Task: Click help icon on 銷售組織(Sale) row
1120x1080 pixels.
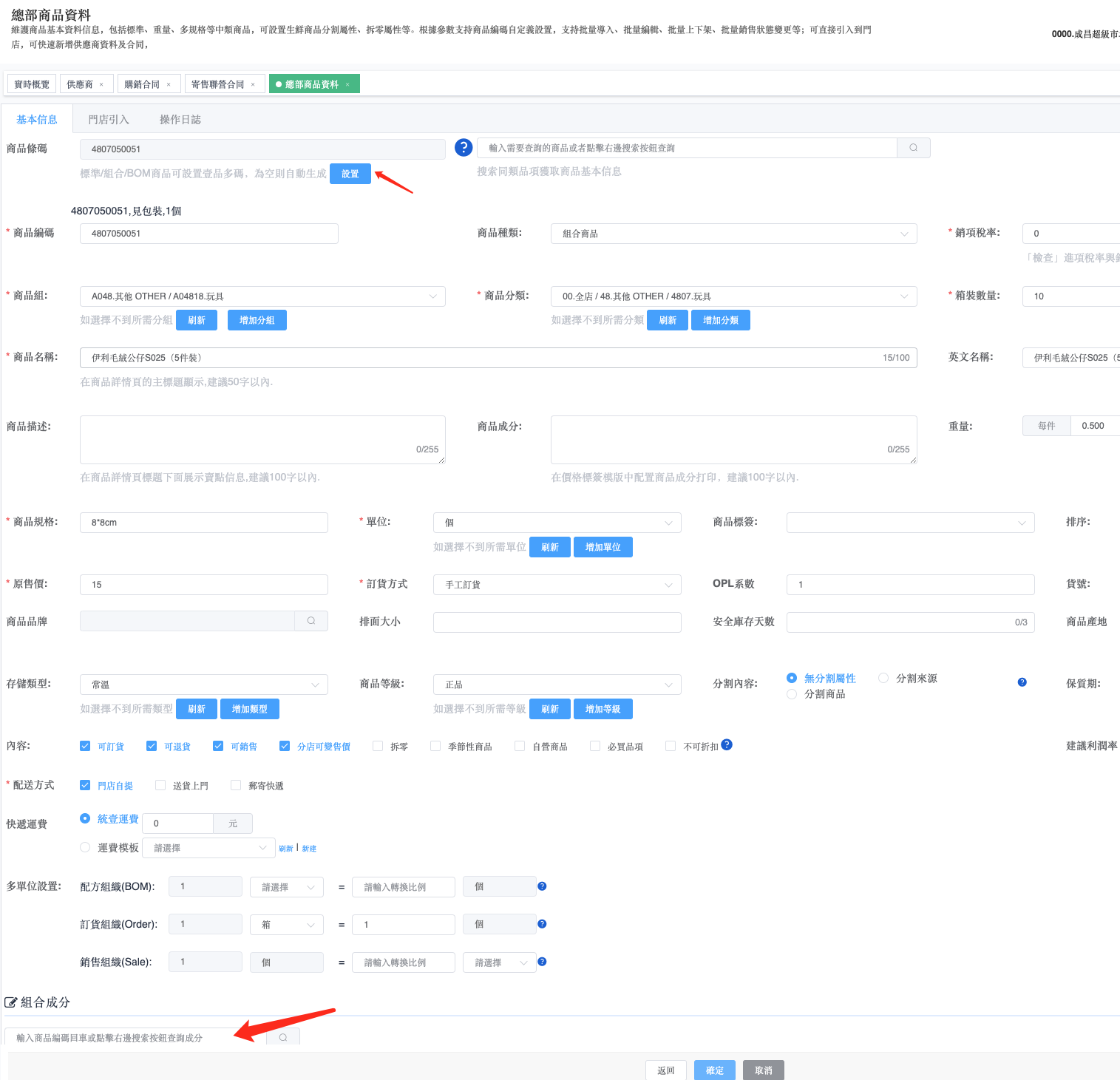Action: click(542, 962)
